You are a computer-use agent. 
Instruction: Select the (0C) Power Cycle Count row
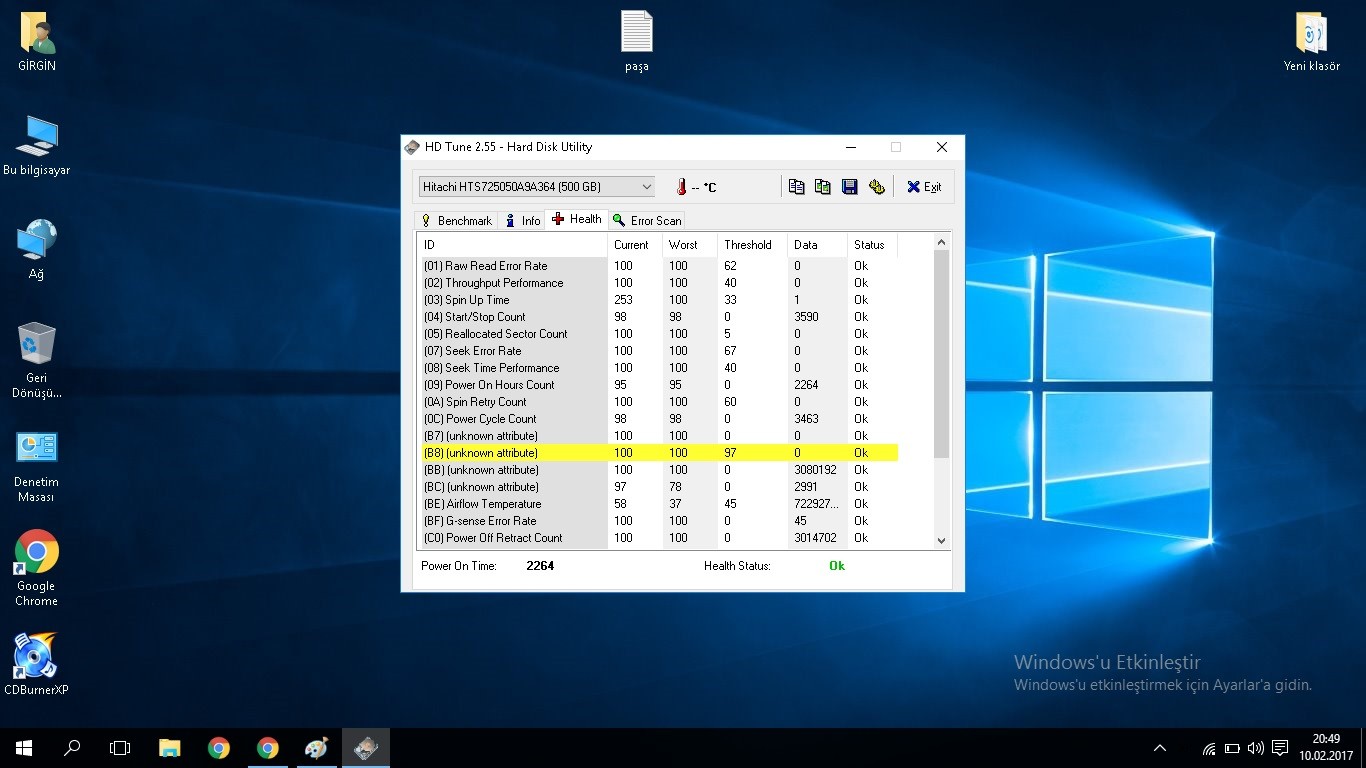[658, 419]
